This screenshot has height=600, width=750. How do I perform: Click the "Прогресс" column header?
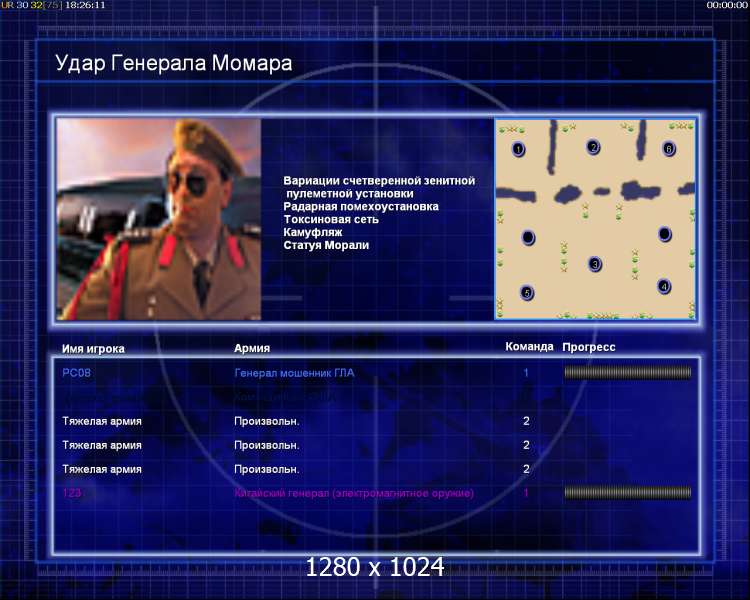coord(589,347)
